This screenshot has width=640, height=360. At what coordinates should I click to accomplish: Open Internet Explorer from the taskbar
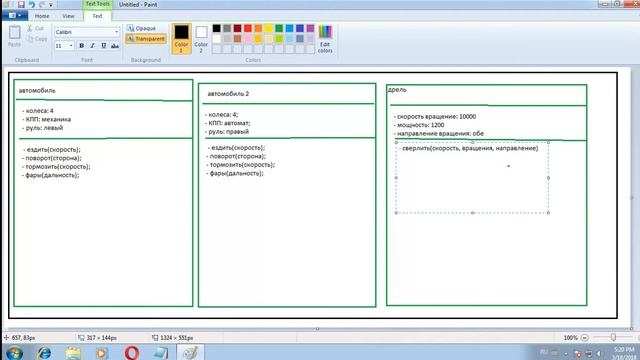(43, 352)
